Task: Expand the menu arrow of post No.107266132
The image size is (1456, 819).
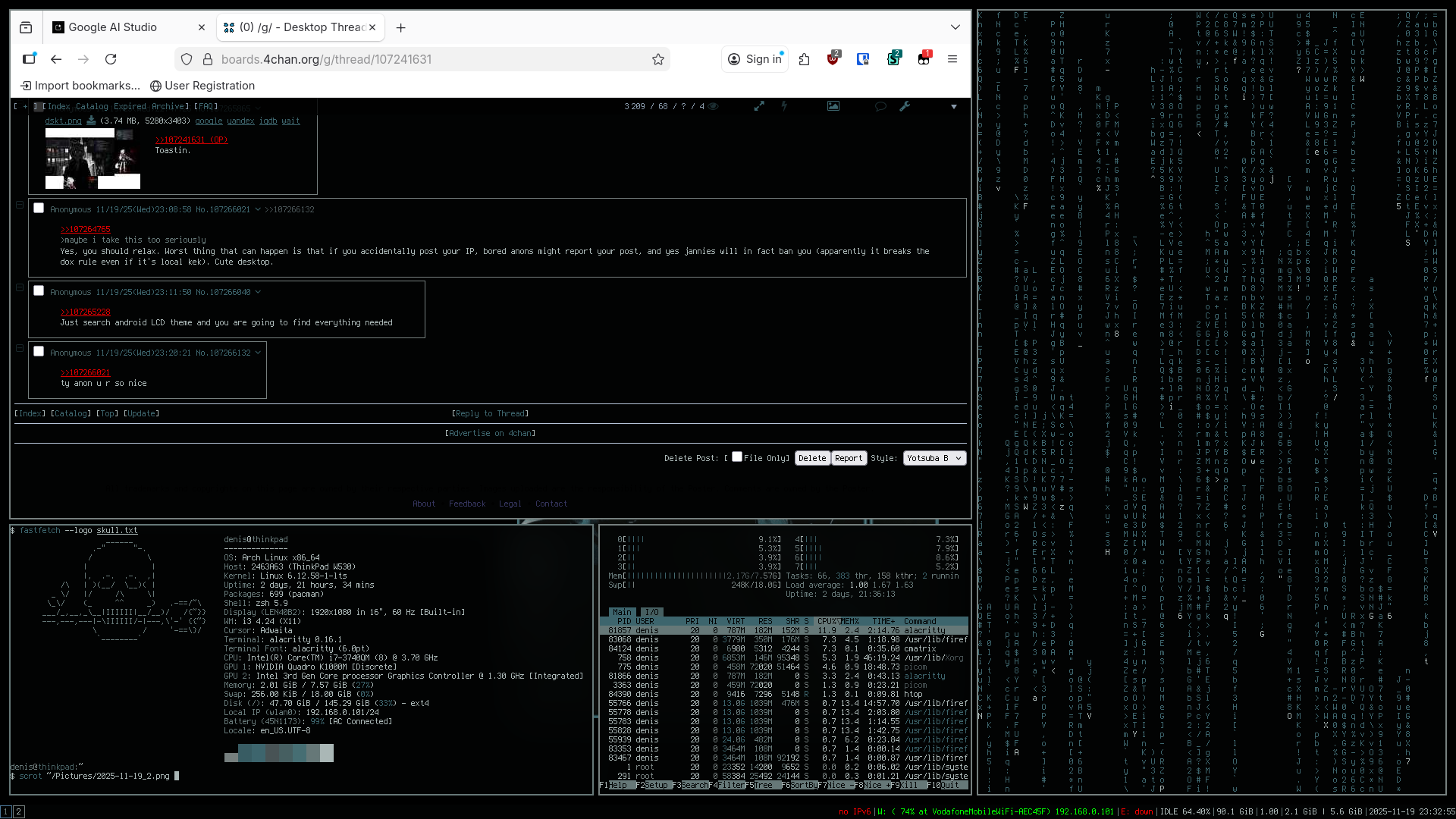Action: [x=258, y=353]
